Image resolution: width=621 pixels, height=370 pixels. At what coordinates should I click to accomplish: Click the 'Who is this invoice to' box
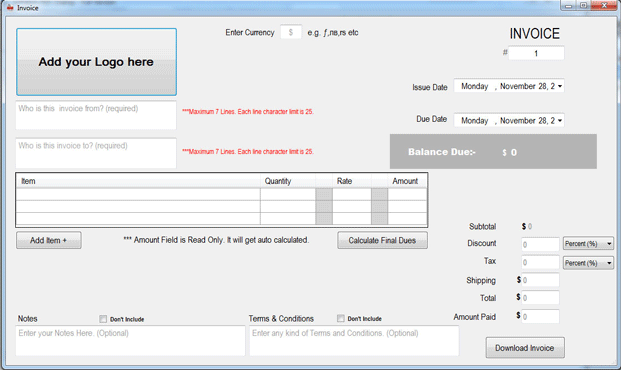(96, 153)
